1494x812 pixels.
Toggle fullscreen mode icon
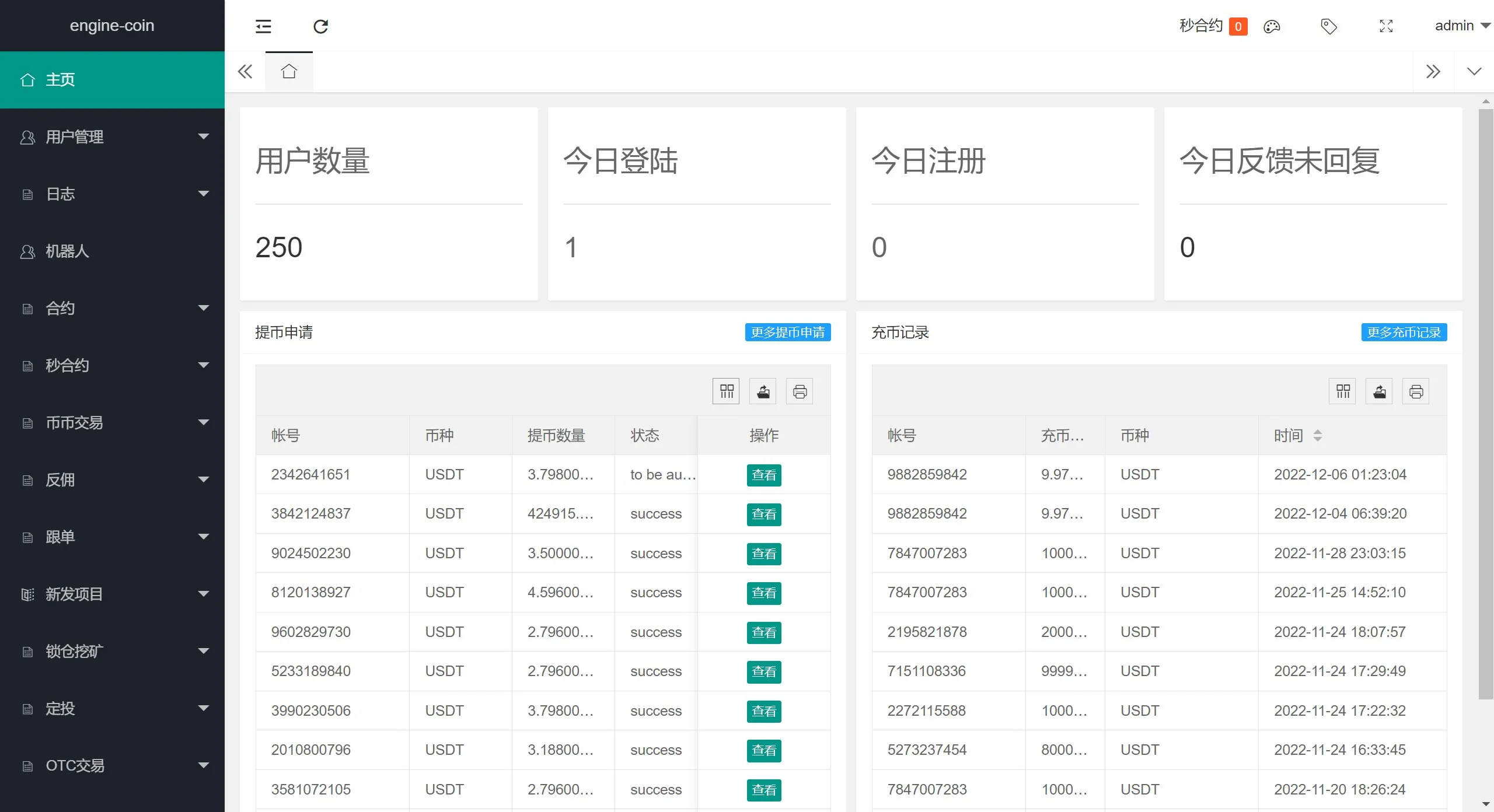coord(1386,26)
